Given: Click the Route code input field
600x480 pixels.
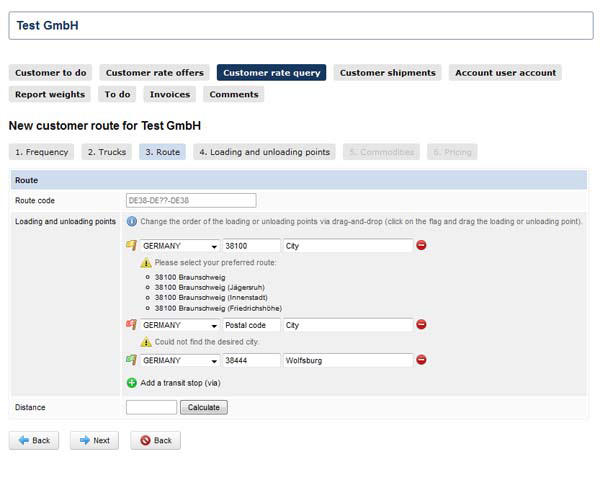Looking at the screenshot, I should [190, 200].
